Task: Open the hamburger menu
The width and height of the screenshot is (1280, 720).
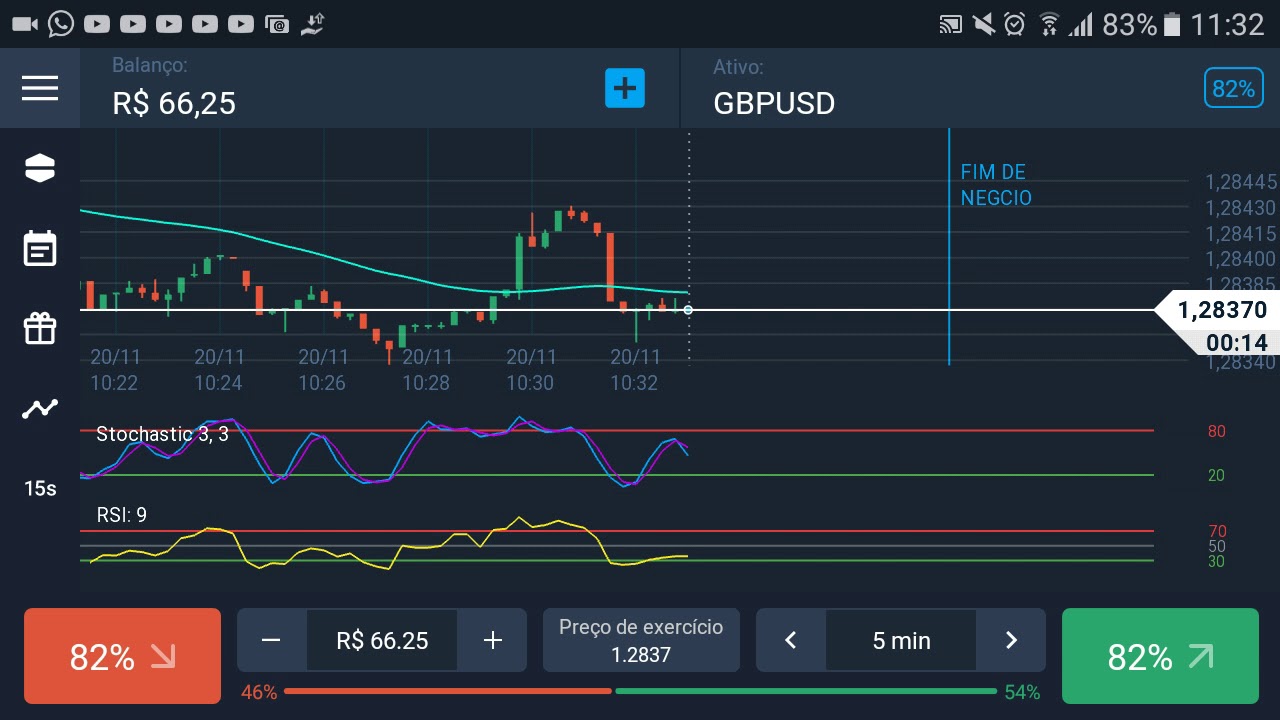Action: click(40, 88)
